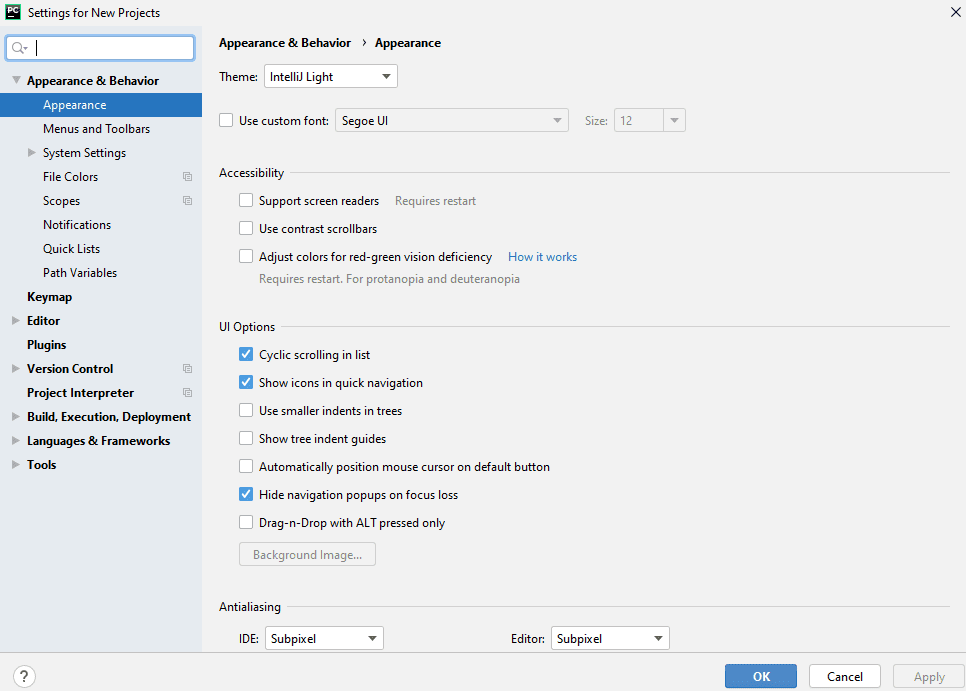Open the IDE antialiasing dropdown
The image size is (966, 691).
click(x=324, y=638)
